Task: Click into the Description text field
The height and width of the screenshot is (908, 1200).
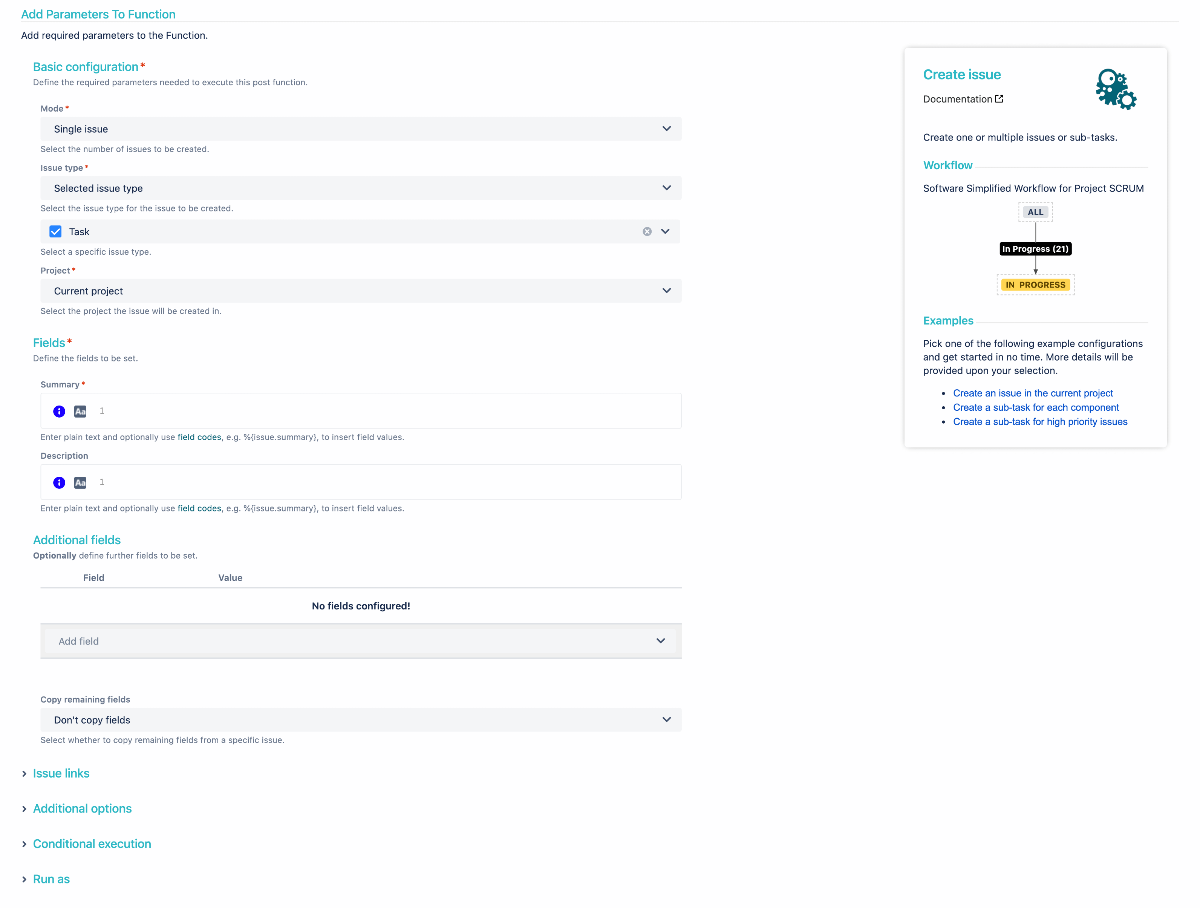Action: coord(361,482)
